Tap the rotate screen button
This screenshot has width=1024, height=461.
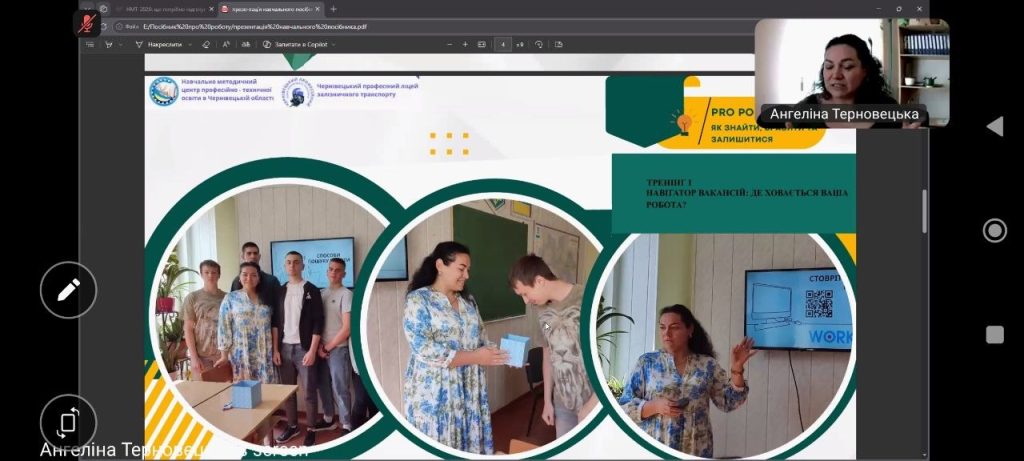(68, 422)
